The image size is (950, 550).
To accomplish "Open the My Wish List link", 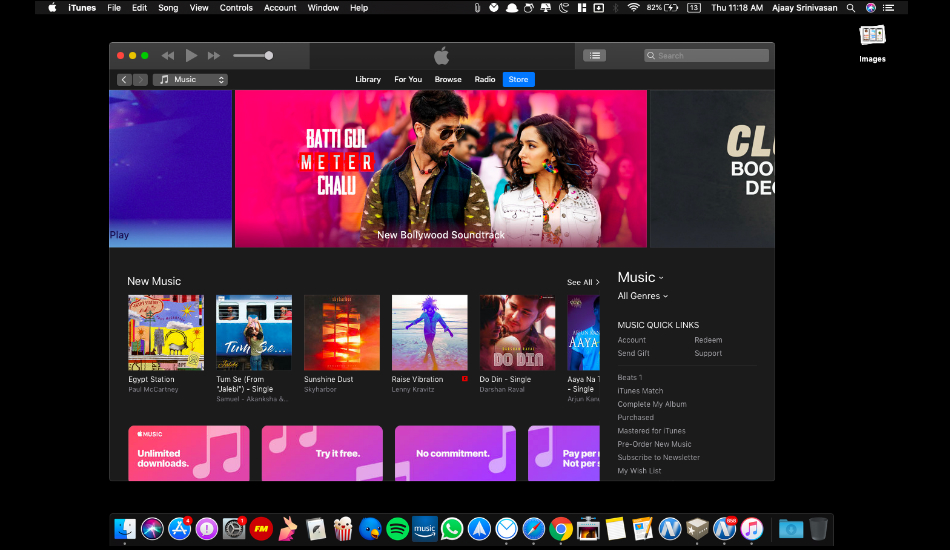I will pos(639,471).
